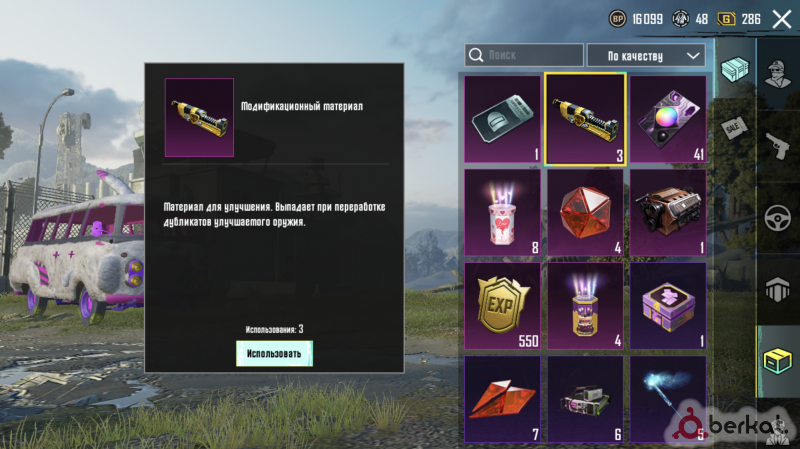
Task: Select the rainbow paint card item
Action: coord(668,118)
